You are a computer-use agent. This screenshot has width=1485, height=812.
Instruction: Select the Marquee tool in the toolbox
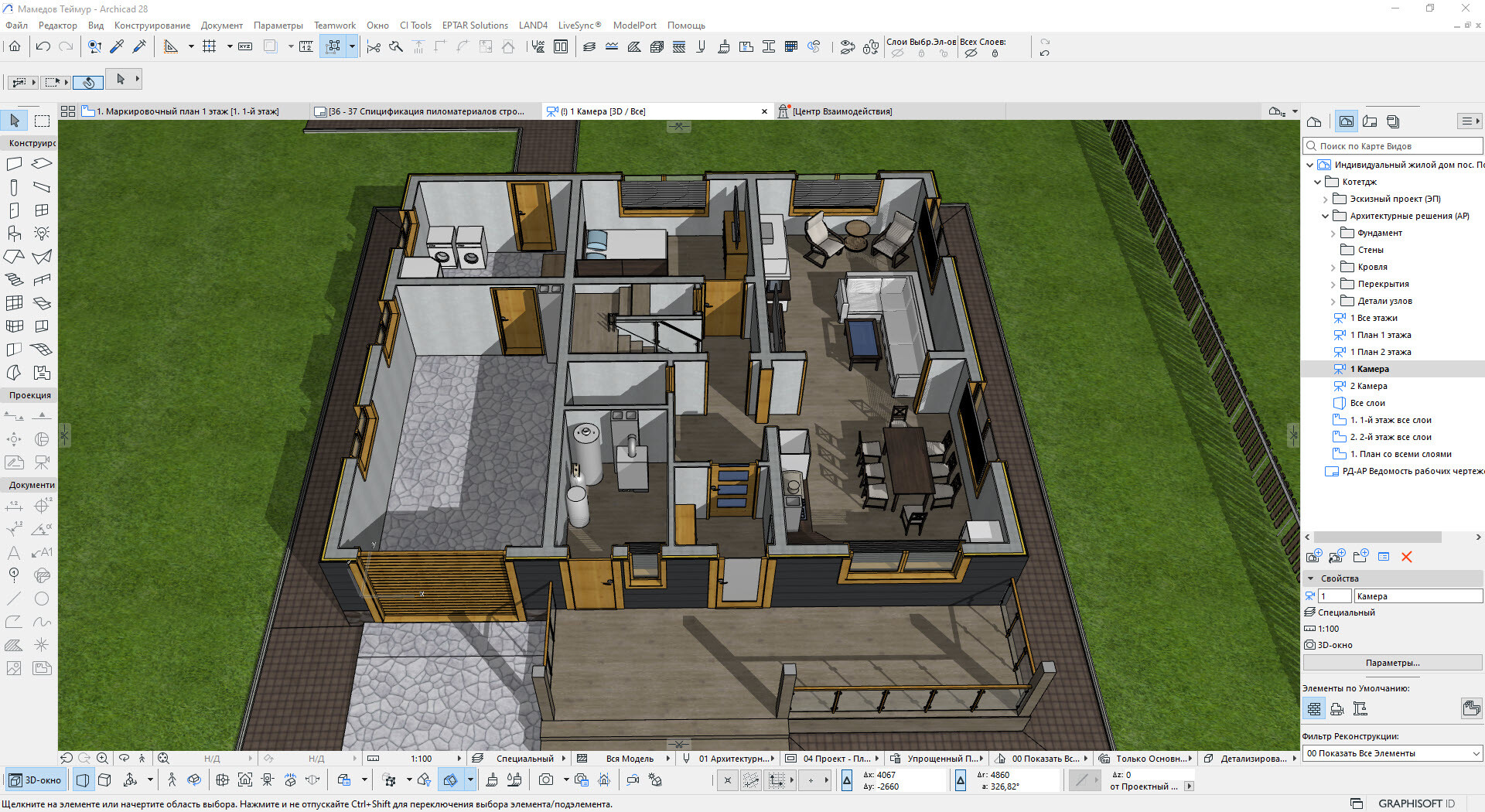point(42,121)
